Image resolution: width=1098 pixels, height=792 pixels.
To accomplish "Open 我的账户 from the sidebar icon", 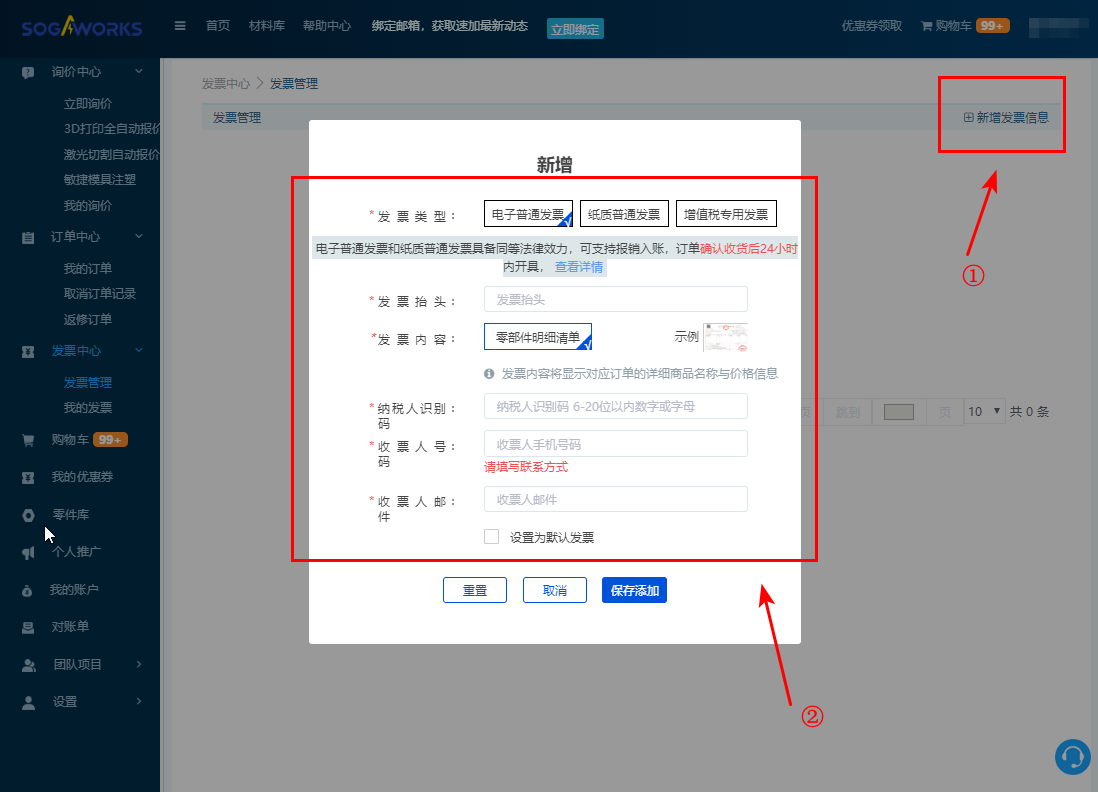I will 29,590.
